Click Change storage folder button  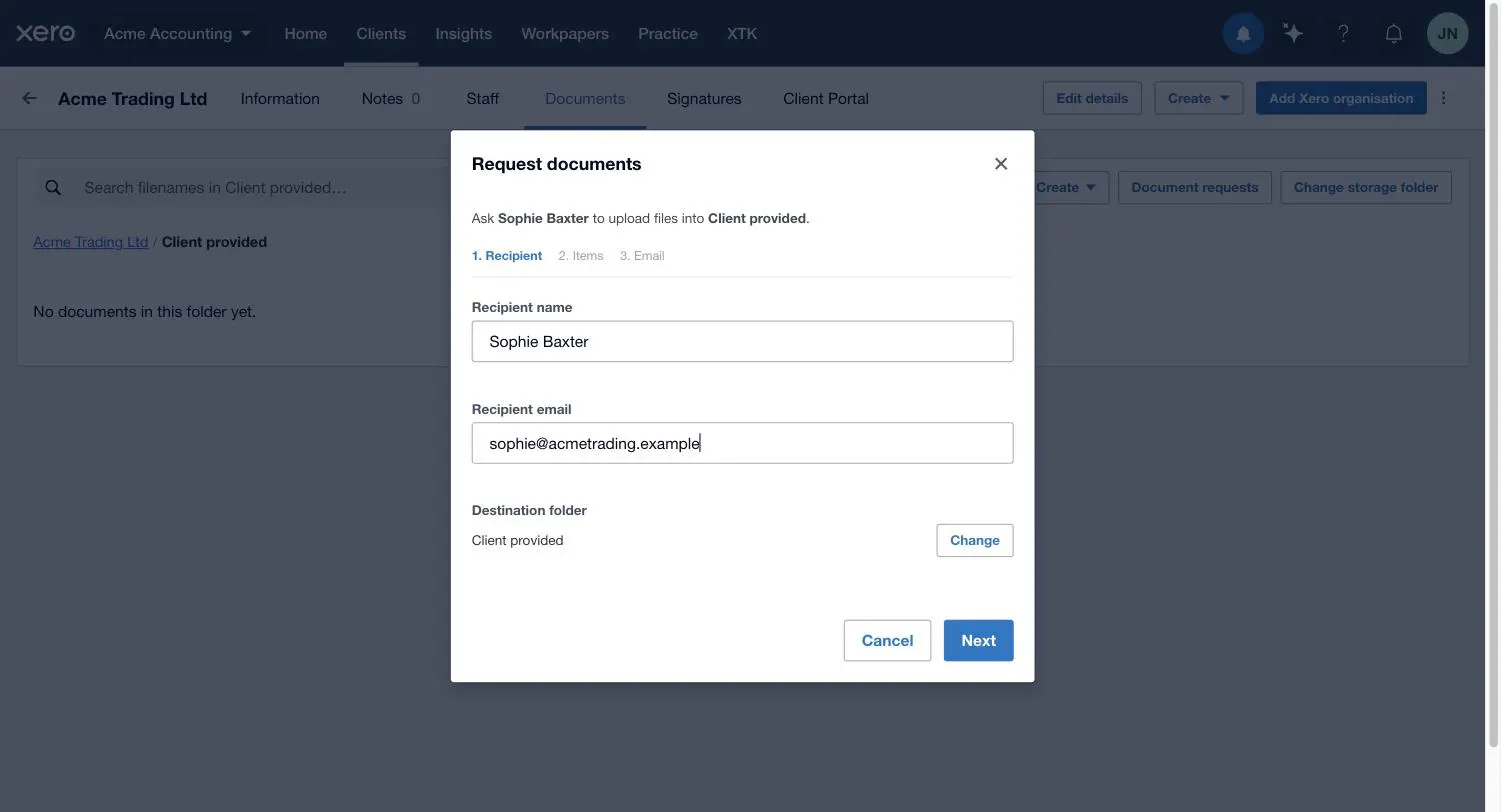point(1366,187)
